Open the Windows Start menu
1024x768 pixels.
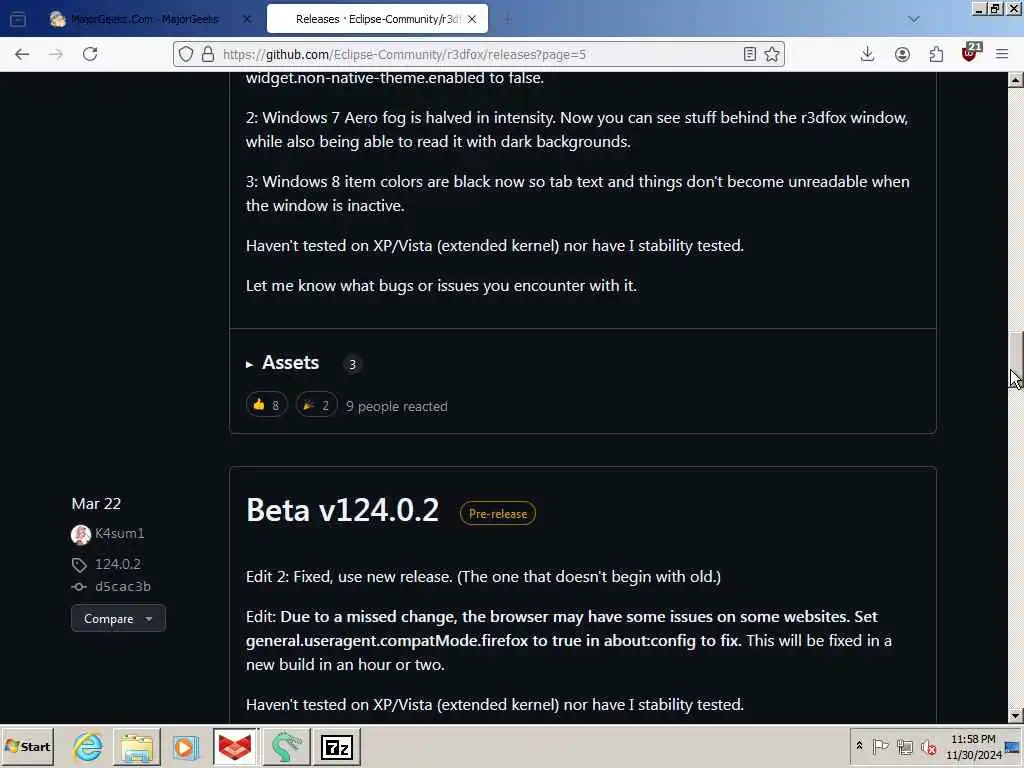pos(27,746)
